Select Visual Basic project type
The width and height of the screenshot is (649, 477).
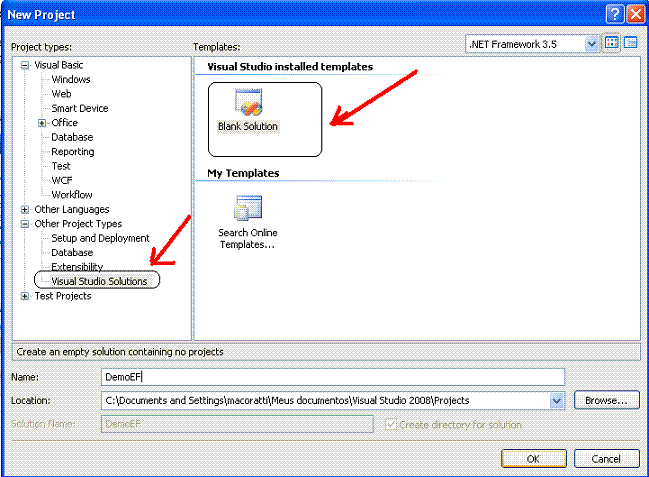[59, 65]
